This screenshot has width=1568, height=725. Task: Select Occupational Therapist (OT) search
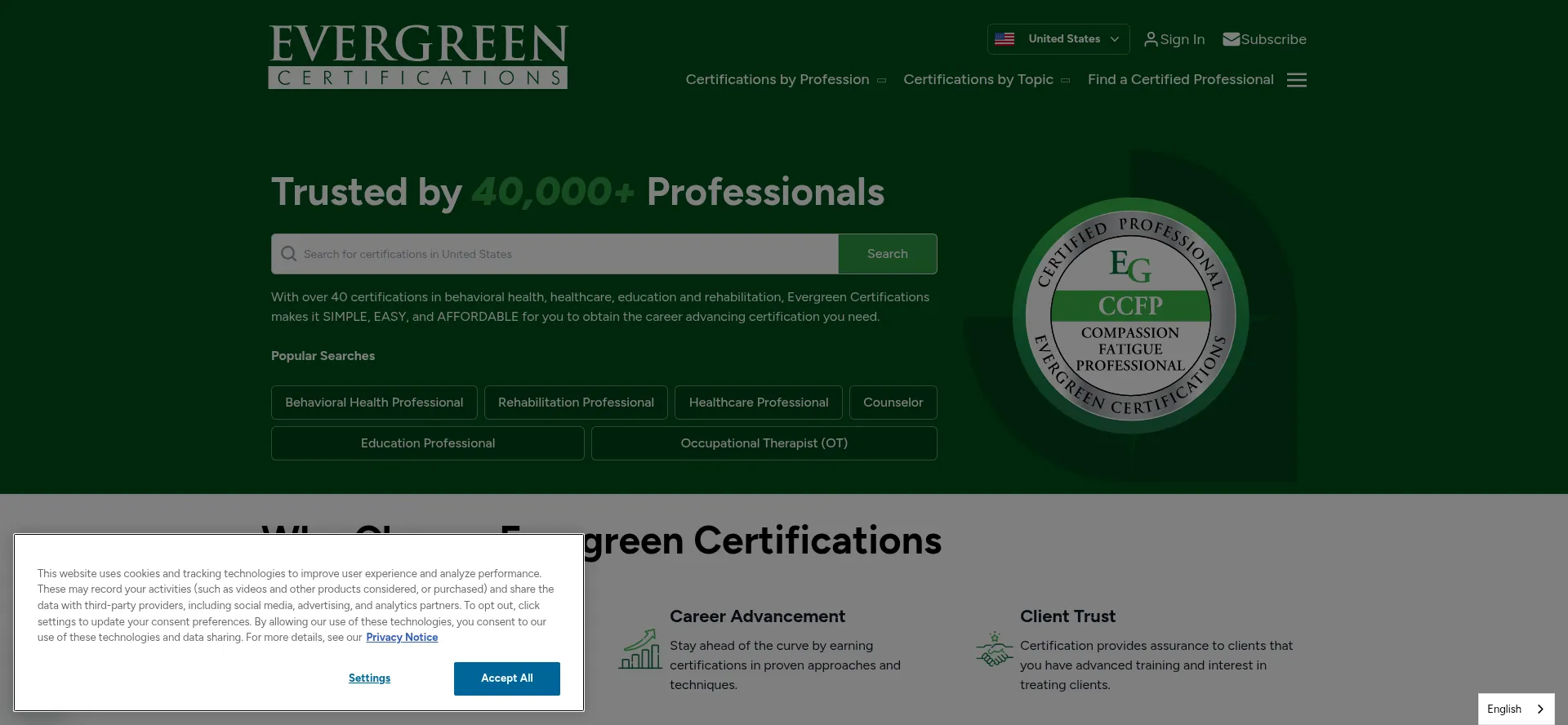point(764,443)
